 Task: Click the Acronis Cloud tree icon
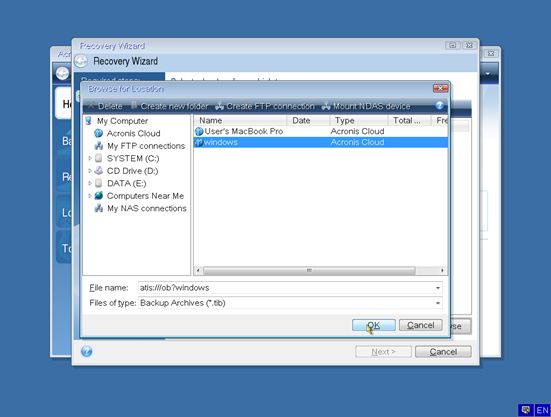[x=99, y=133]
